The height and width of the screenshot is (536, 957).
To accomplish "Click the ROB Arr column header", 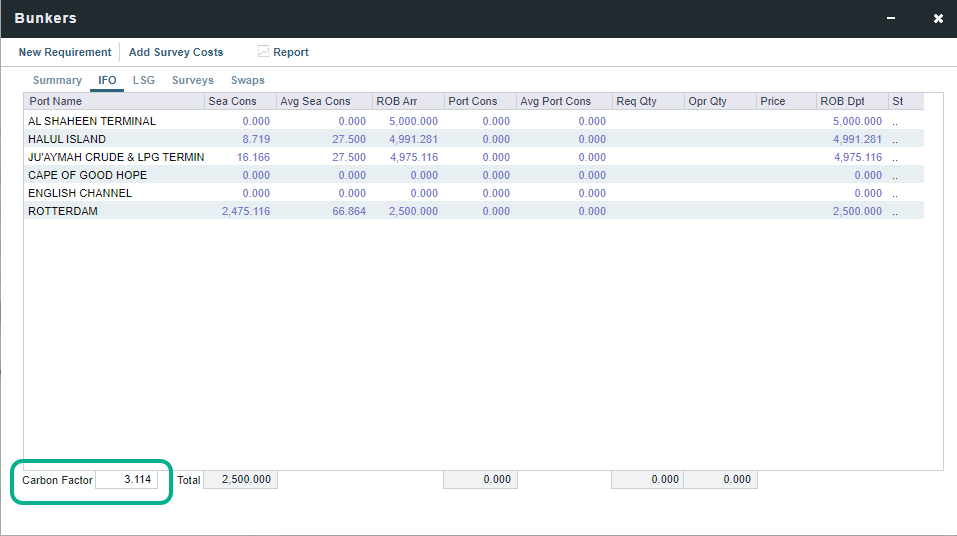I will [397, 101].
